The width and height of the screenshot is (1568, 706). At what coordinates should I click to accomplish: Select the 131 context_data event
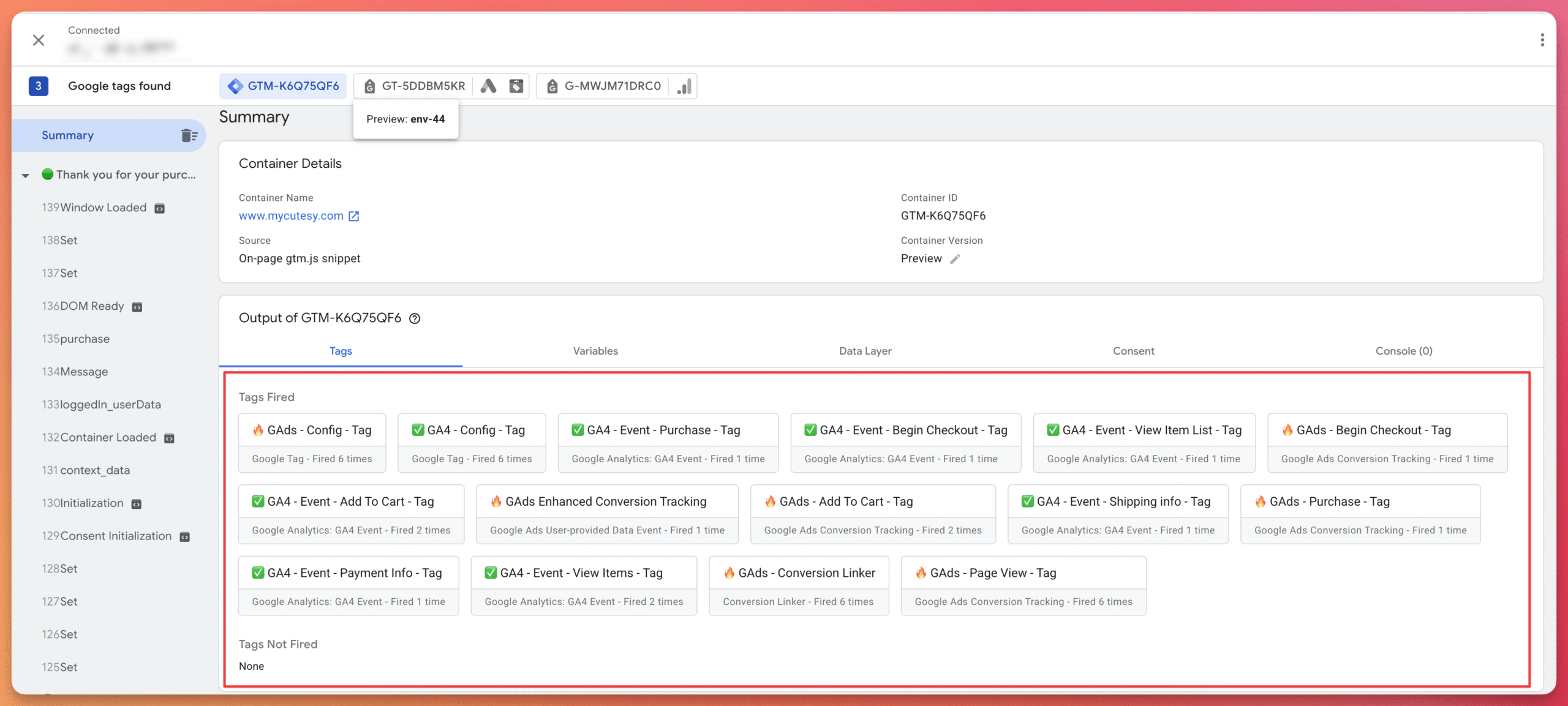click(x=86, y=470)
